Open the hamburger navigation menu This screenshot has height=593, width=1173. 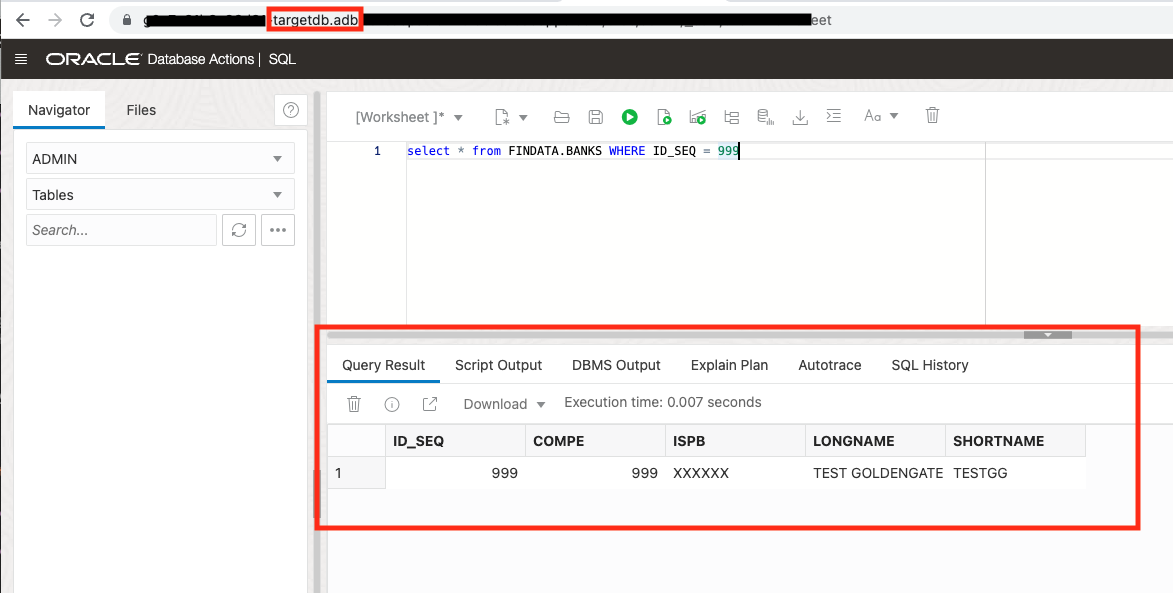pyautogui.click(x=21, y=59)
